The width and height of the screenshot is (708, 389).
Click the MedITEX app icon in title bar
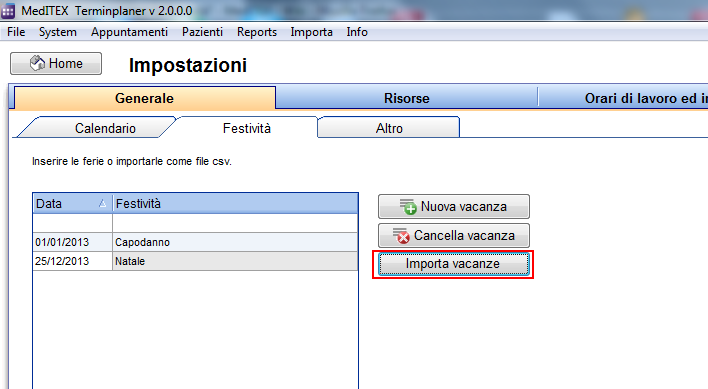[x=8, y=11]
